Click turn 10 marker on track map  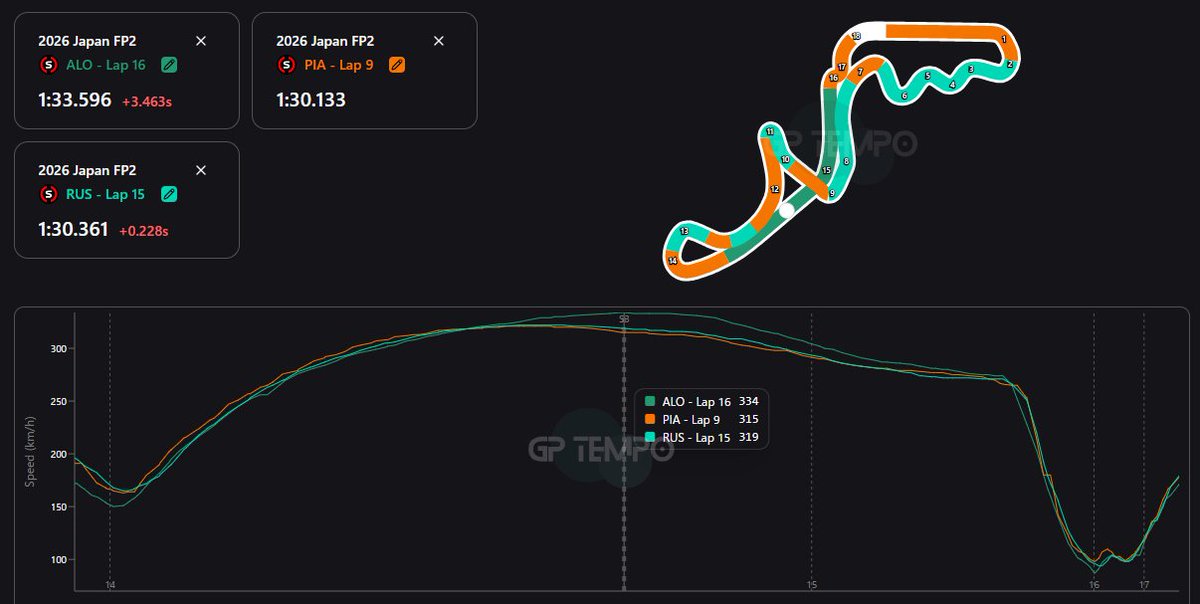pyautogui.click(x=786, y=159)
